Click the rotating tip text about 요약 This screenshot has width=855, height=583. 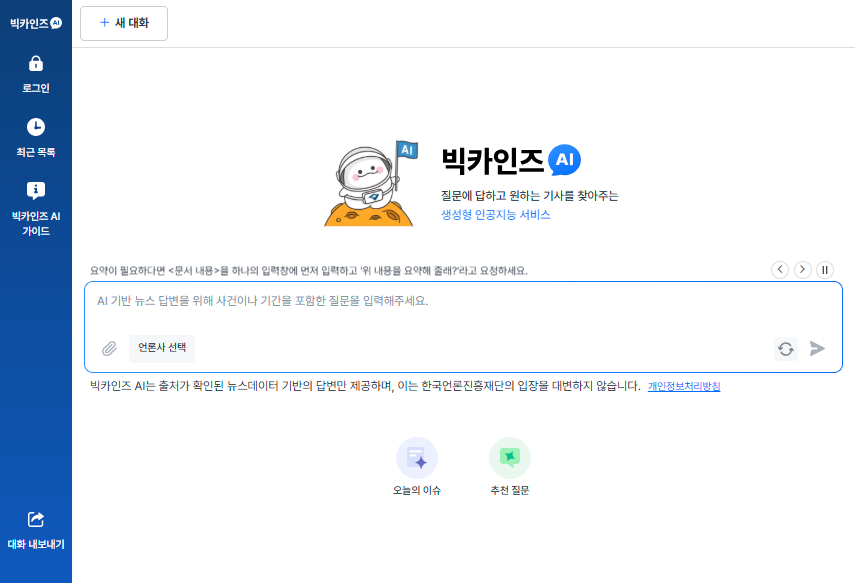[309, 271]
